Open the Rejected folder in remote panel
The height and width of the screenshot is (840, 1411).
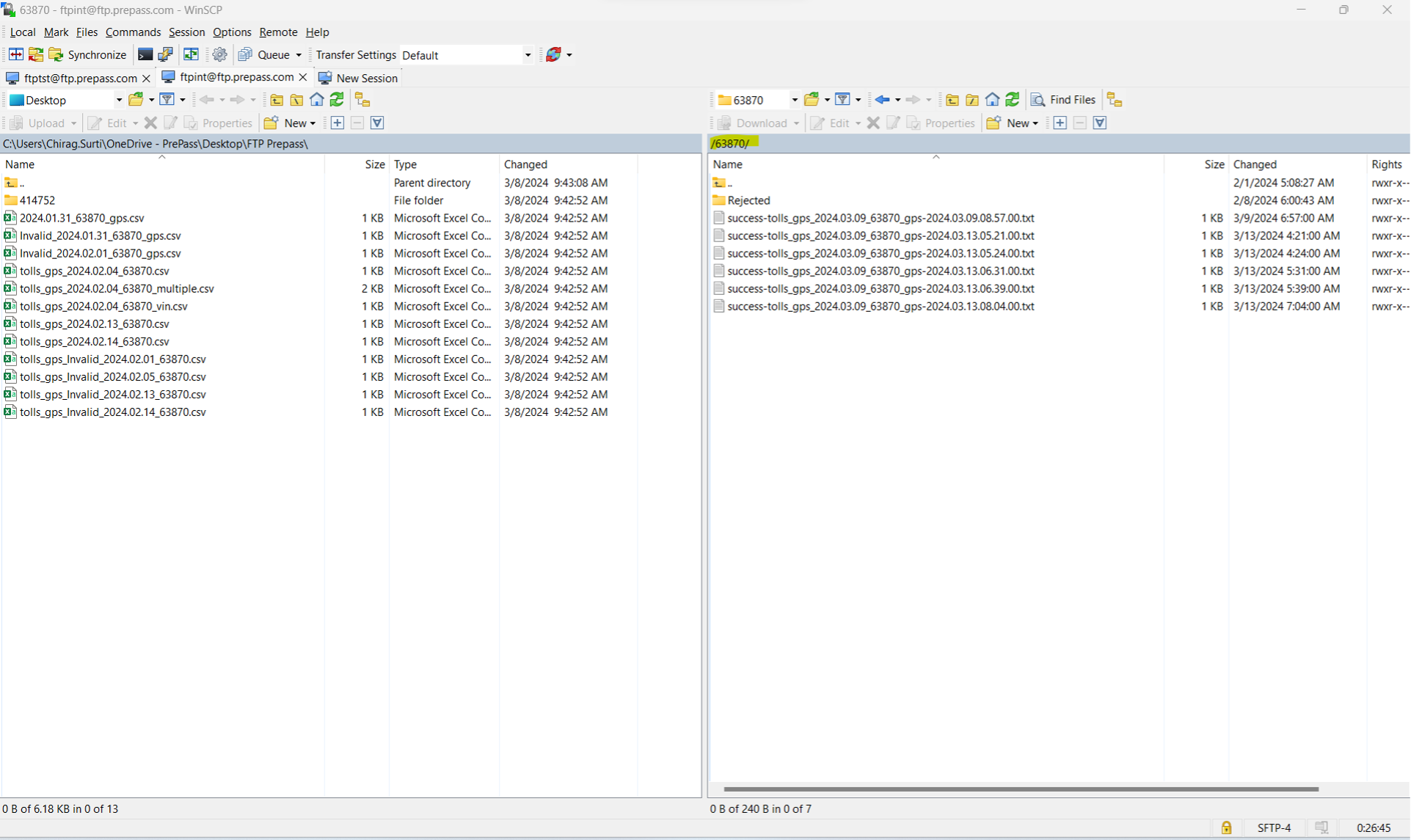tap(749, 200)
